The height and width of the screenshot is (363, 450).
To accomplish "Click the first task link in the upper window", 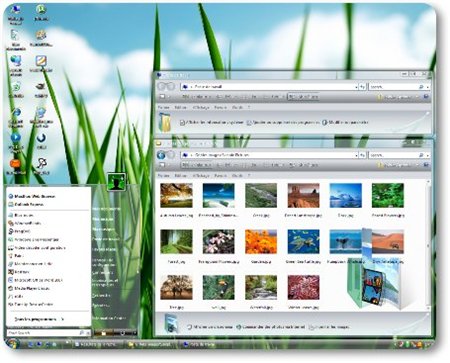I will tap(212, 123).
